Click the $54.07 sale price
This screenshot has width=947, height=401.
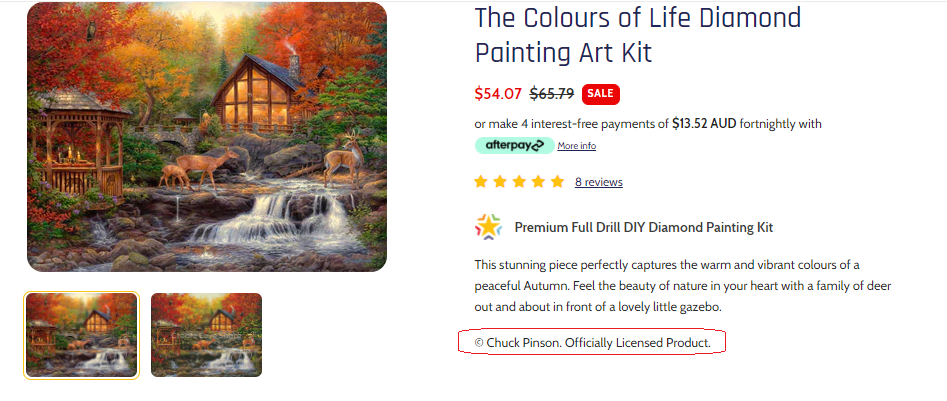(x=498, y=94)
